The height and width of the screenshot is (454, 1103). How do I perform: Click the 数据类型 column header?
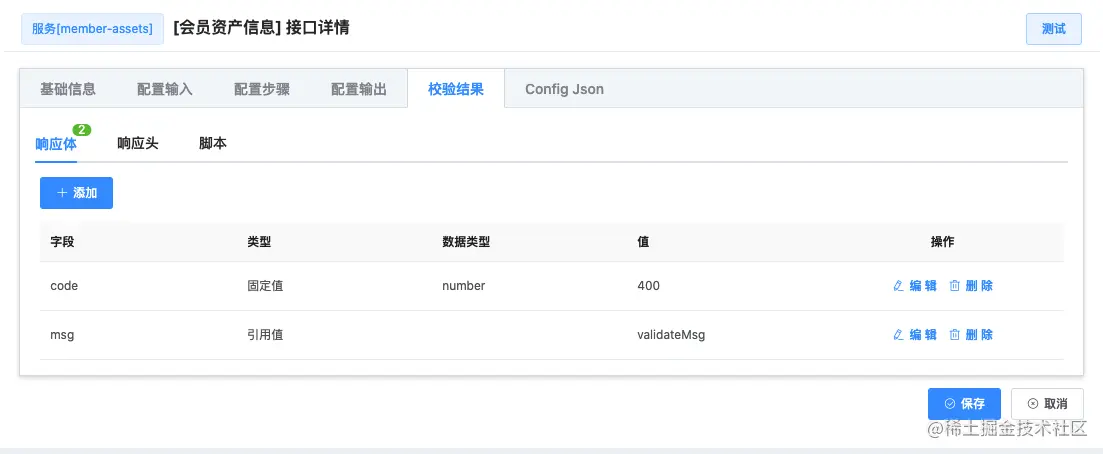[x=466, y=241]
